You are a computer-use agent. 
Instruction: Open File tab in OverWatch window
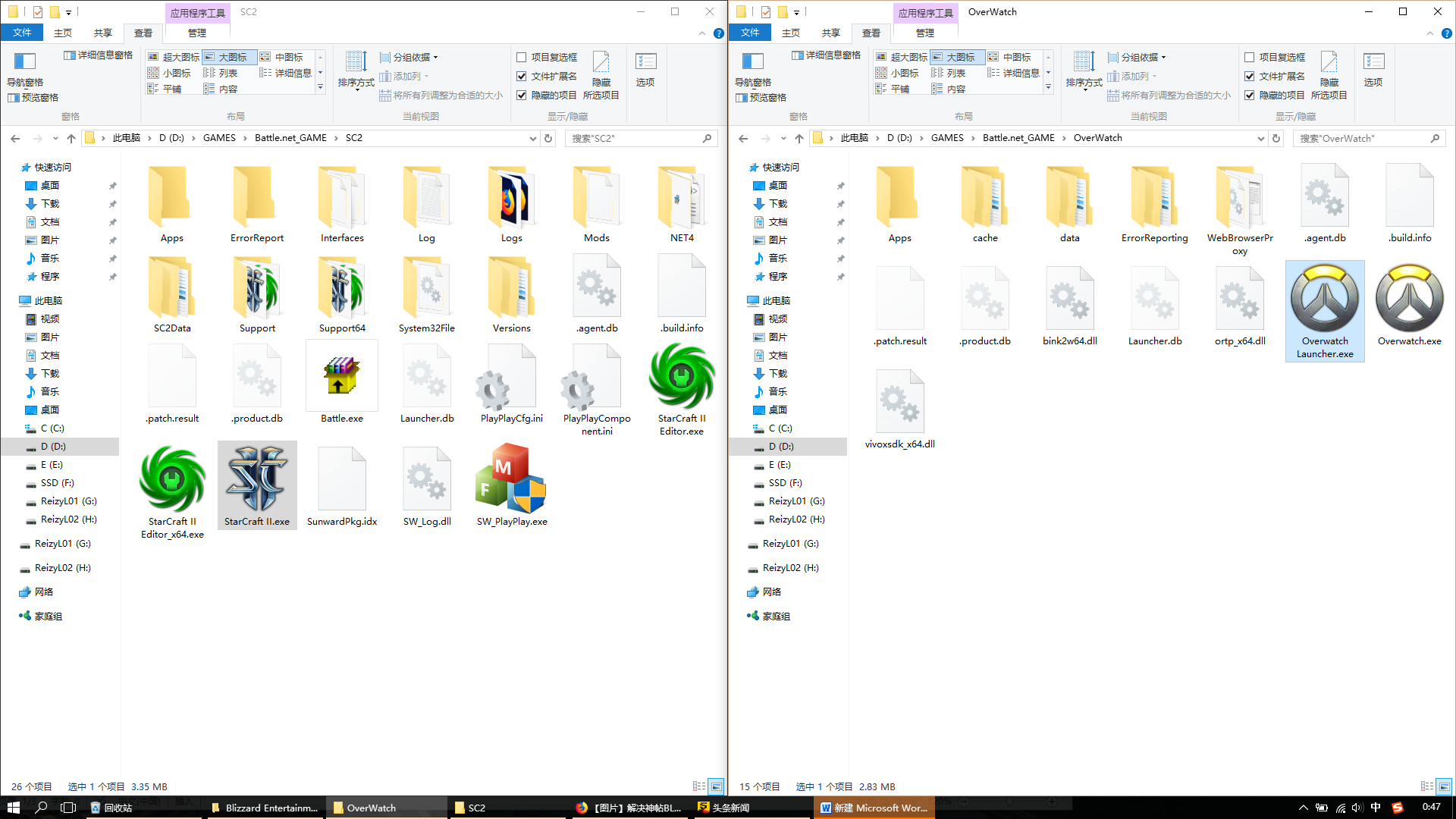750,33
